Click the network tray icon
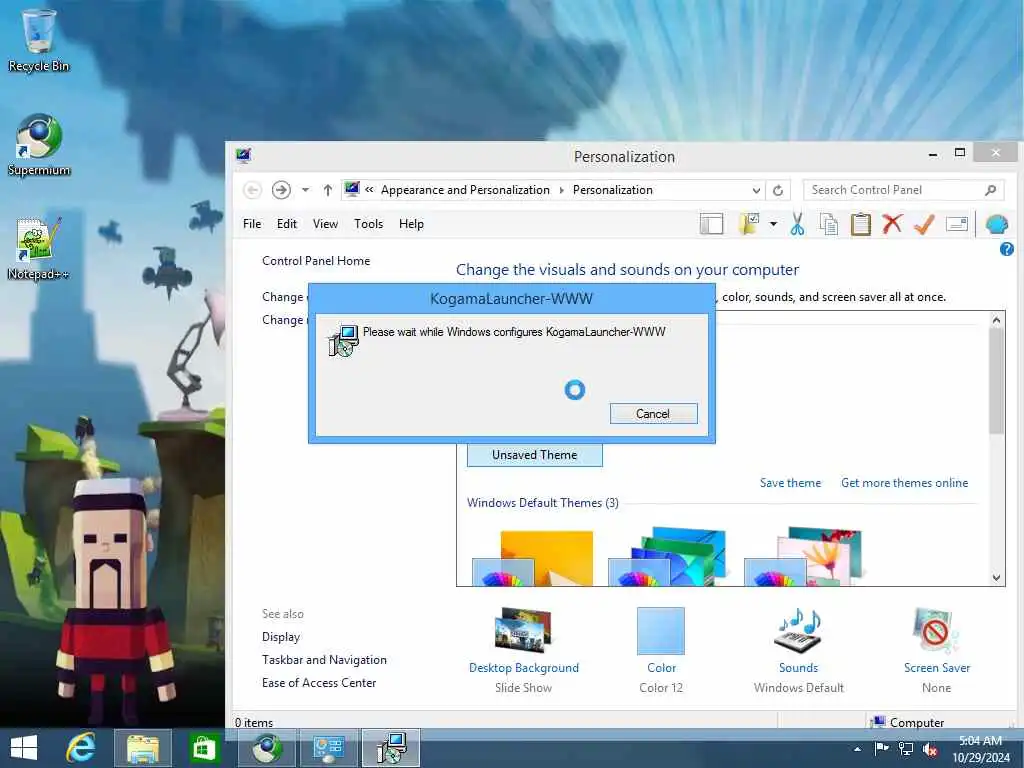 906,749
